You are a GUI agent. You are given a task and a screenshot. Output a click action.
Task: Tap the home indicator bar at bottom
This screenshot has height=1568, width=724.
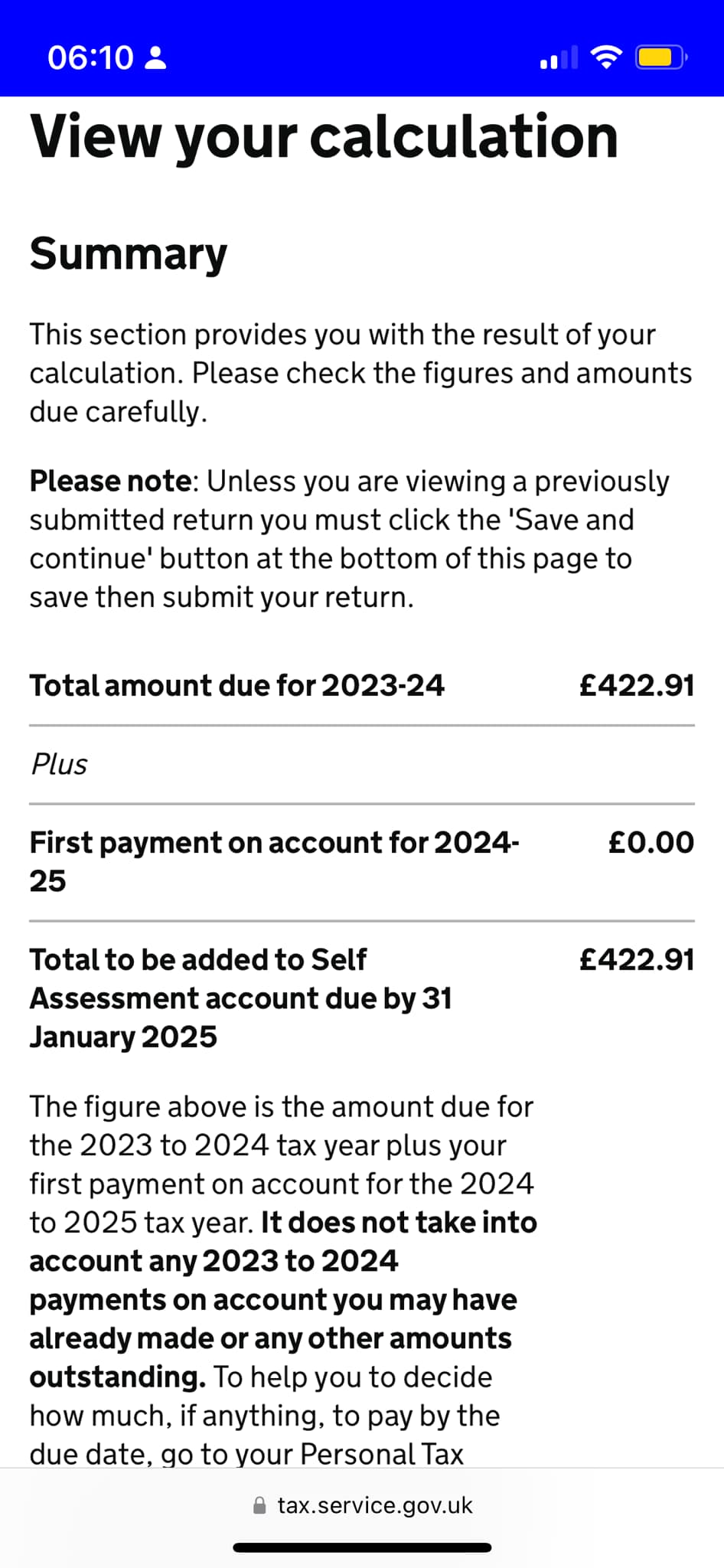pos(362,1547)
